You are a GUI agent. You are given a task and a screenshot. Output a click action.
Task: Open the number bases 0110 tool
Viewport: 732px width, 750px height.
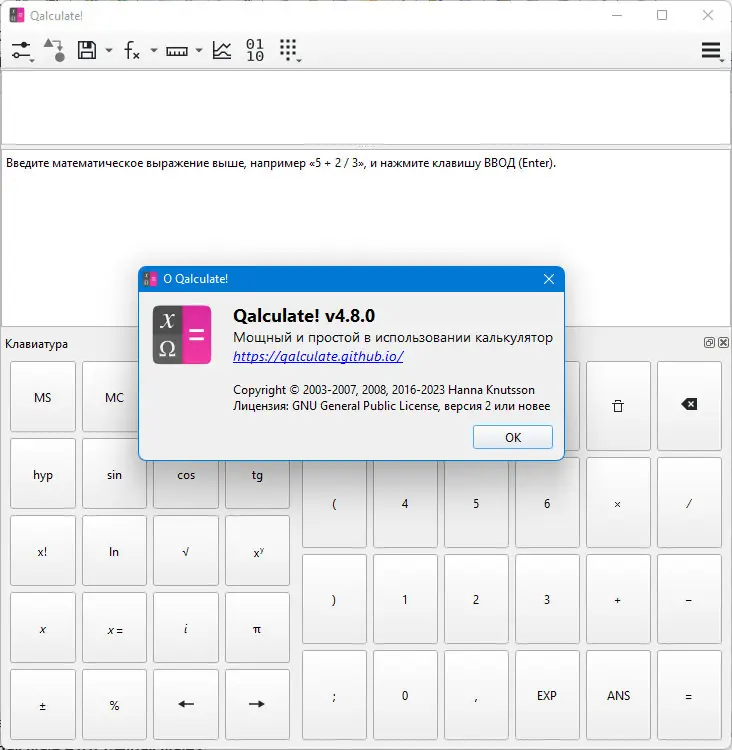click(255, 50)
